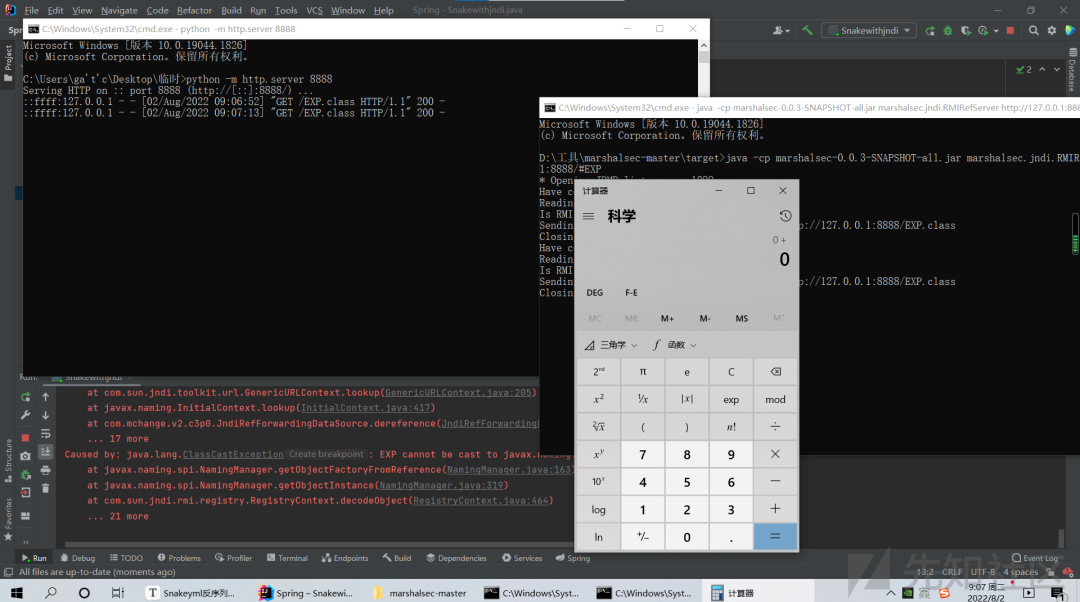Open IDE settings gear icon in toolbar
1080x602 pixels.
(x=1052, y=30)
